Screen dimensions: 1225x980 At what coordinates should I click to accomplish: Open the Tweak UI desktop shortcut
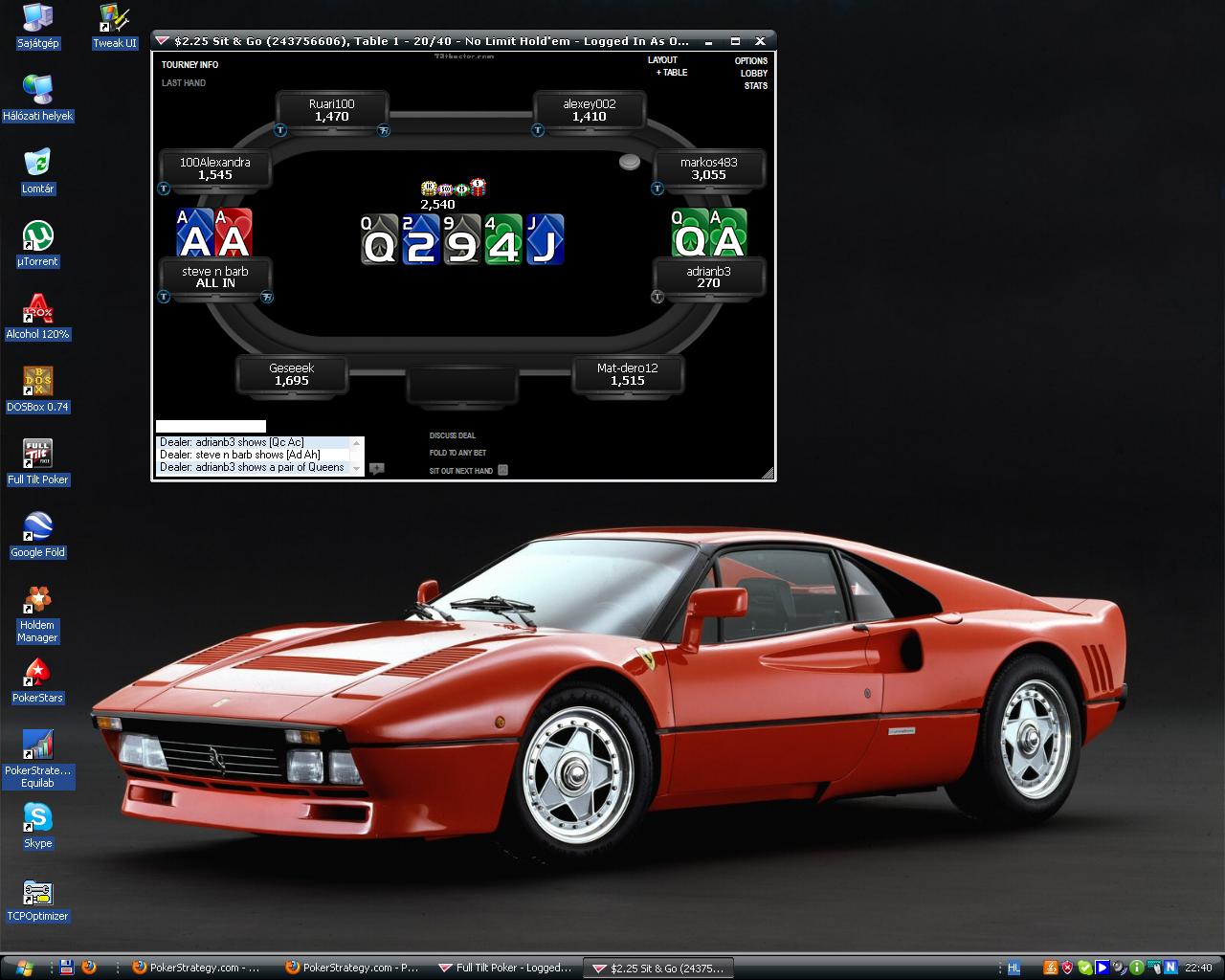115,26
